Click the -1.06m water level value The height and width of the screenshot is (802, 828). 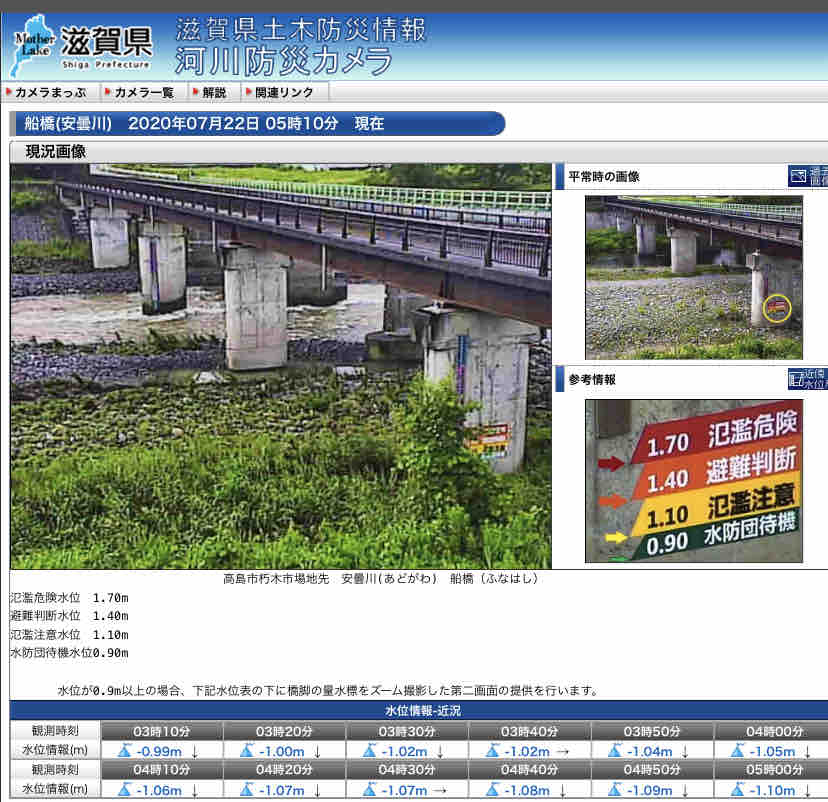point(158,790)
